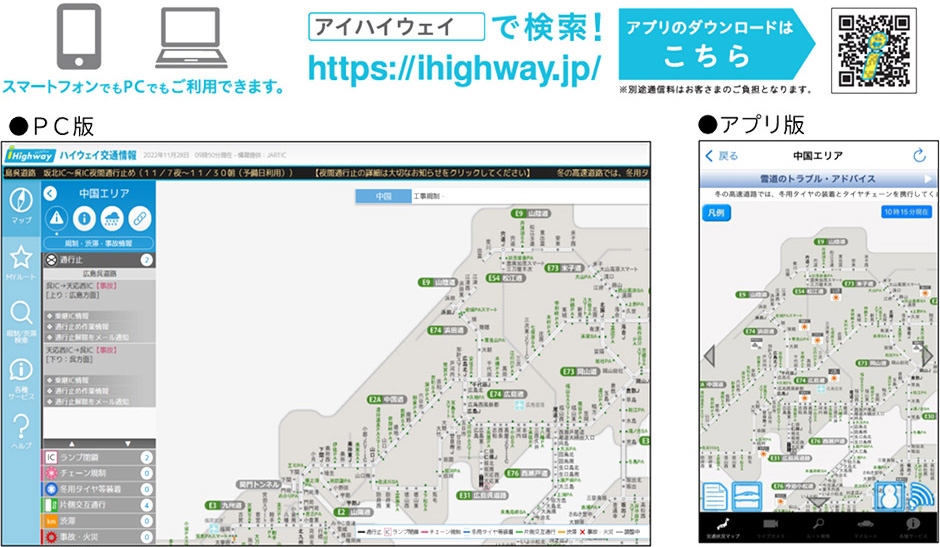Click the scrolling 夜間通行止め news ticker

(327, 173)
